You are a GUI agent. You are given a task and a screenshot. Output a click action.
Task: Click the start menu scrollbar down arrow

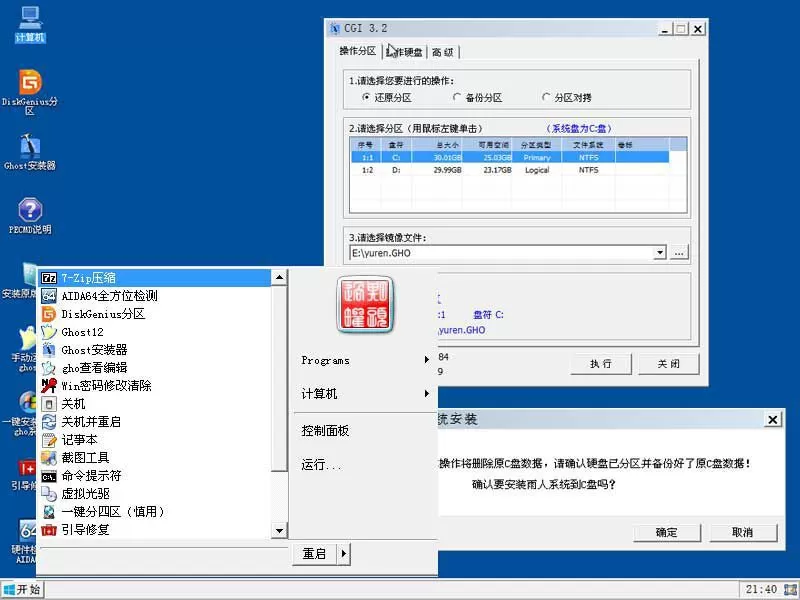pyautogui.click(x=281, y=530)
